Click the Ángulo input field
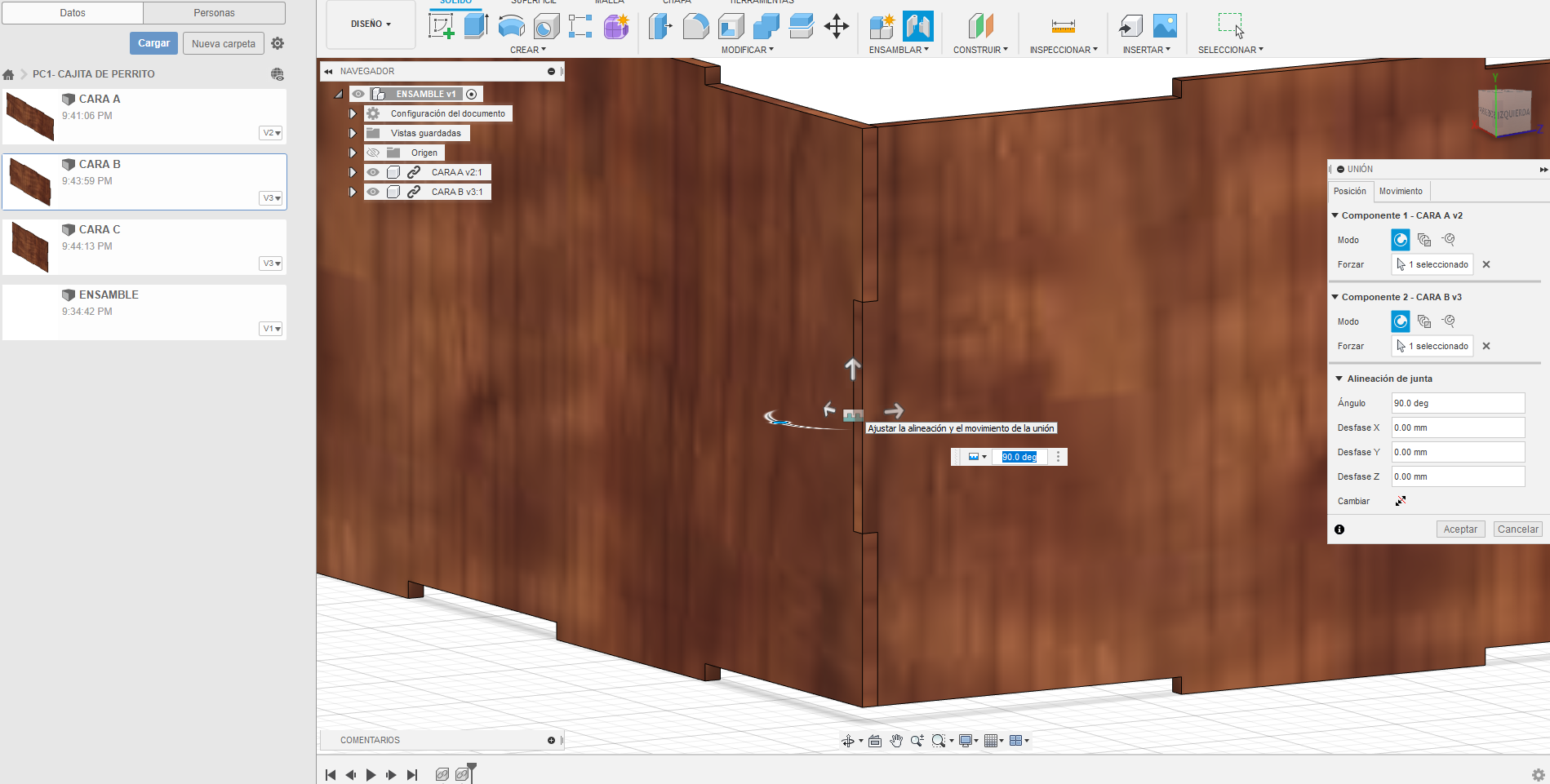1550x784 pixels. (x=1458, y=403)
